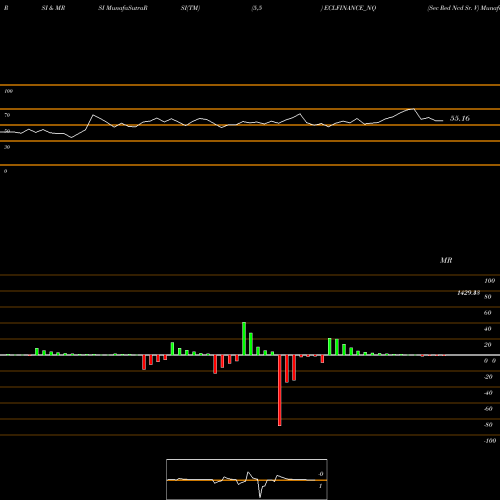Click the tallest red bar in MR histogram
This screenshot has height=500, width=500.
point(280,390)
